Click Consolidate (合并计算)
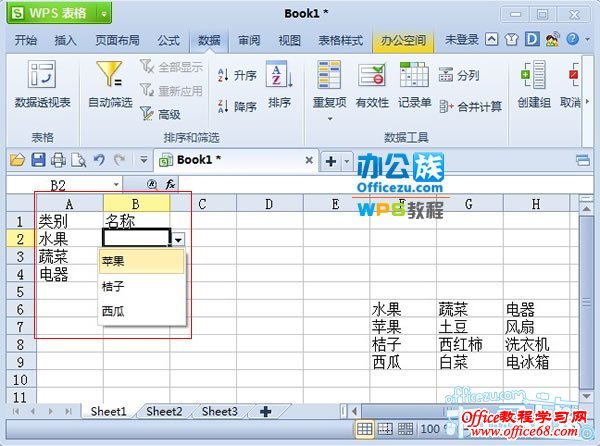This screenshot has width=600, height=446. 470,106
